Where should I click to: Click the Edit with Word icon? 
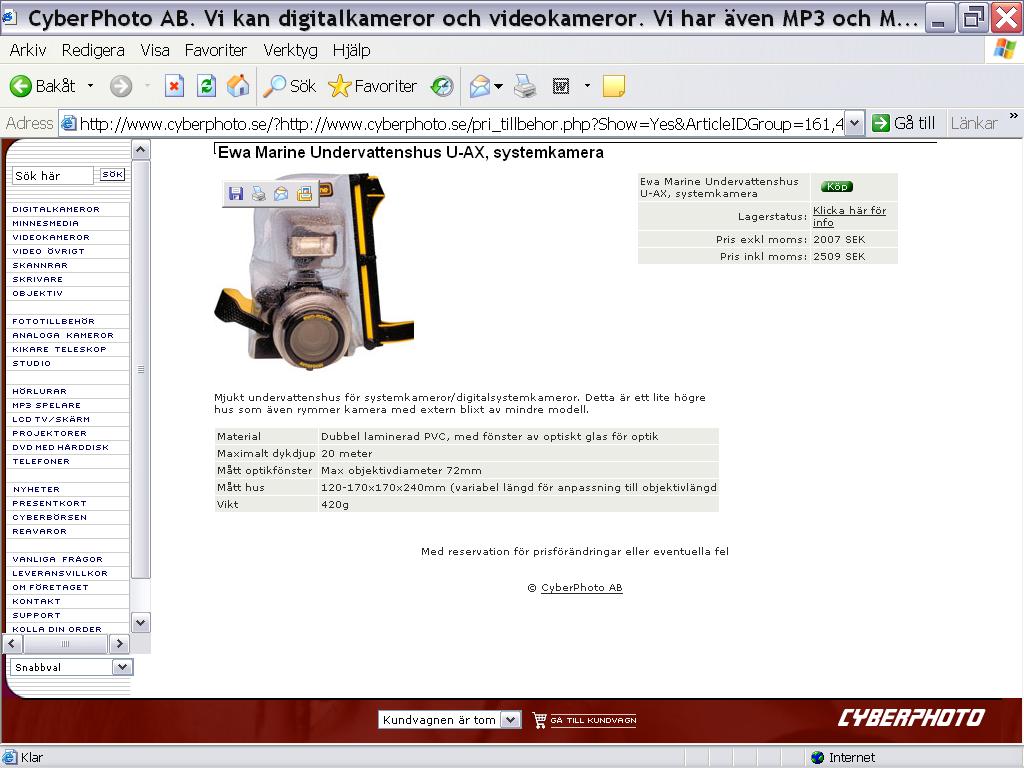pos(560,86)
